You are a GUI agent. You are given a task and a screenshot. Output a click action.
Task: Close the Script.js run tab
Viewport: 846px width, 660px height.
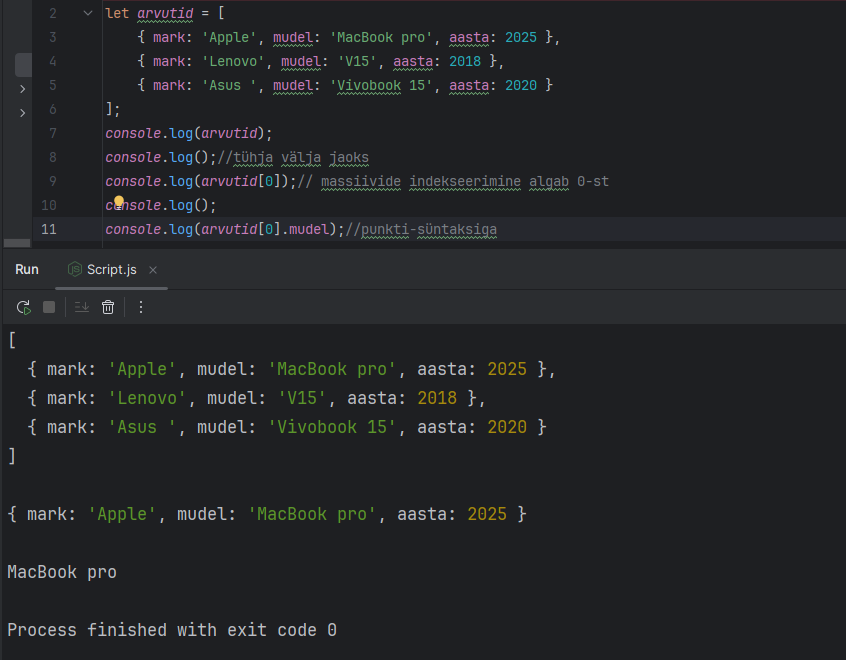[154, 271]
